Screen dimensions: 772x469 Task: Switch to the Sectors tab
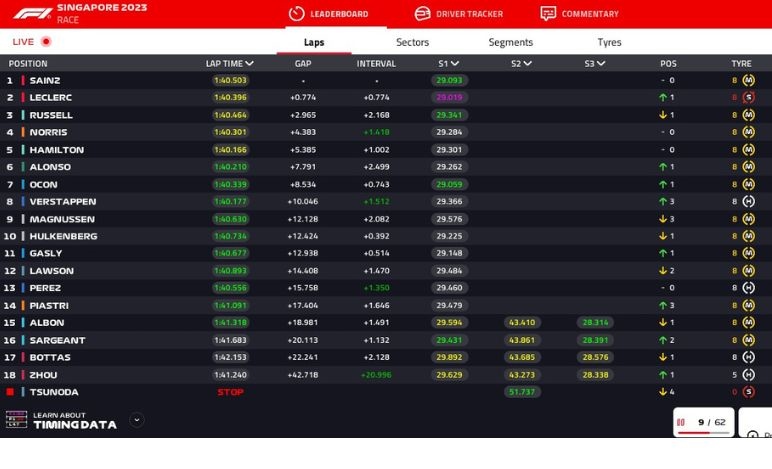click(412, 43)
